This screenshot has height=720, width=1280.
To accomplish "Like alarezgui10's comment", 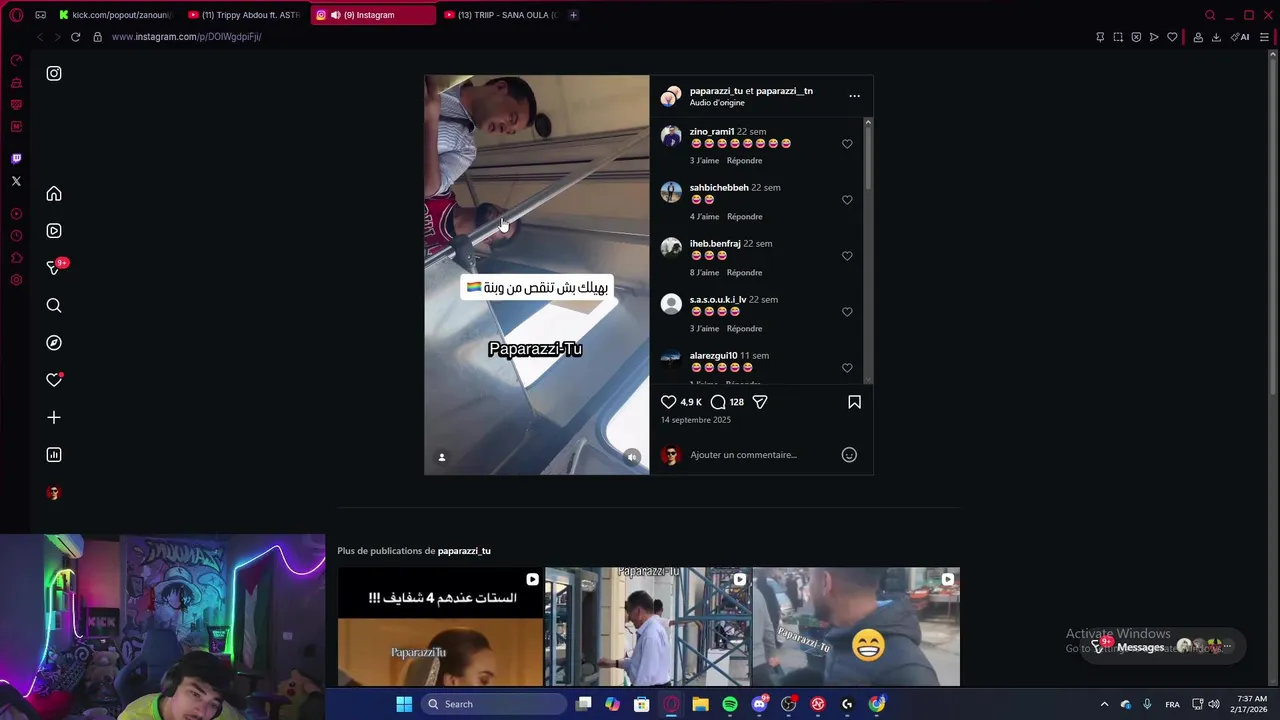I will [847, 368].
